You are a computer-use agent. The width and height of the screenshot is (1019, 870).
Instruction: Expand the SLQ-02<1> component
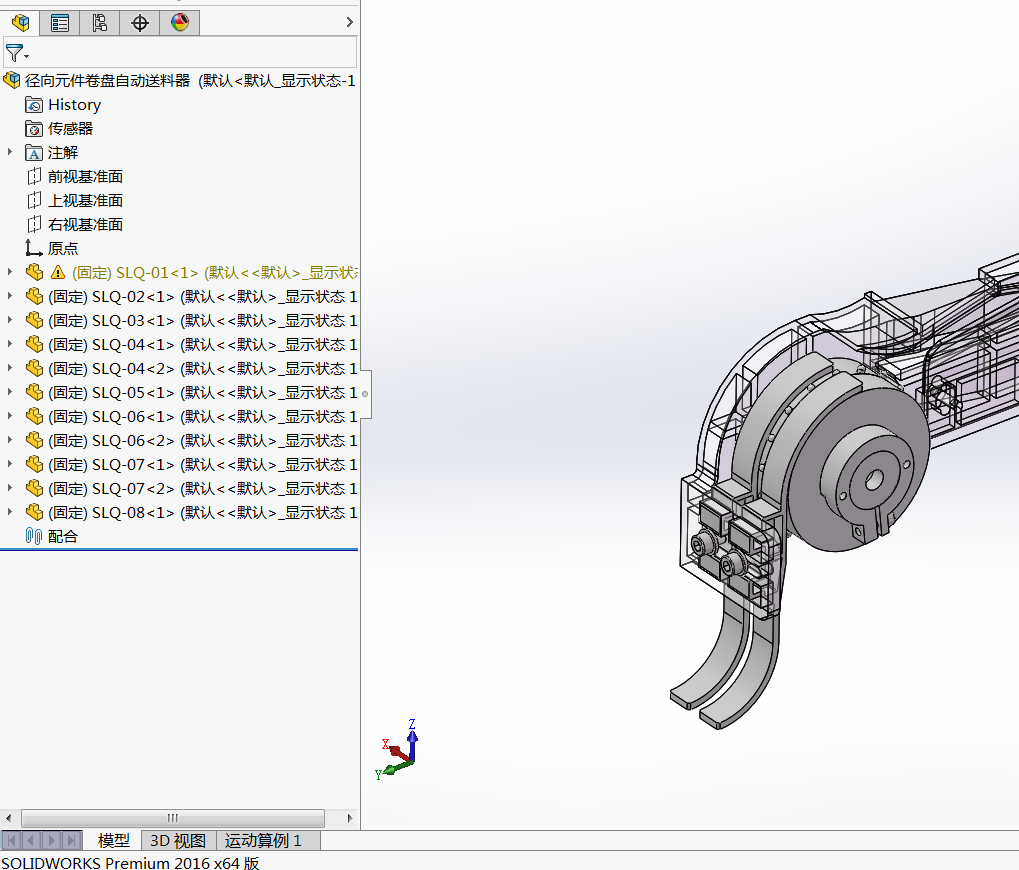(x=10, y=296)
